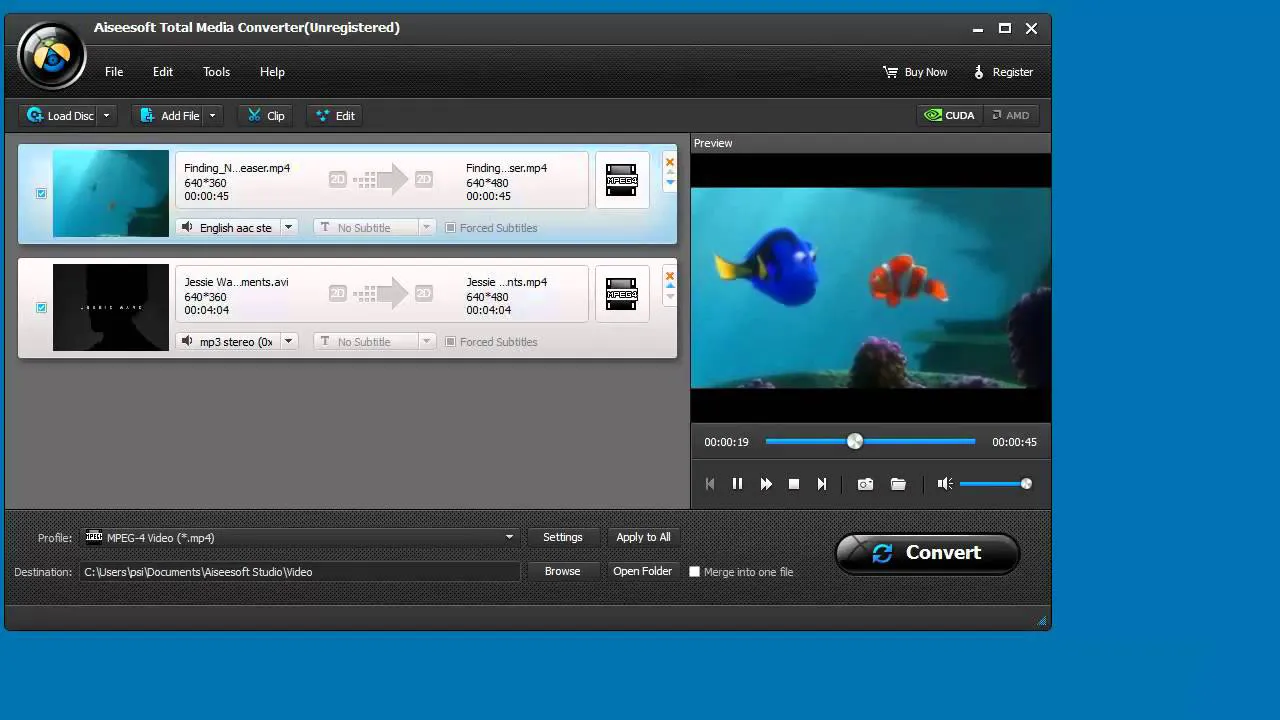Toggle AMD acceleration
Viewport: 1280px width, 720px height.
click(x=1011, y=115)
